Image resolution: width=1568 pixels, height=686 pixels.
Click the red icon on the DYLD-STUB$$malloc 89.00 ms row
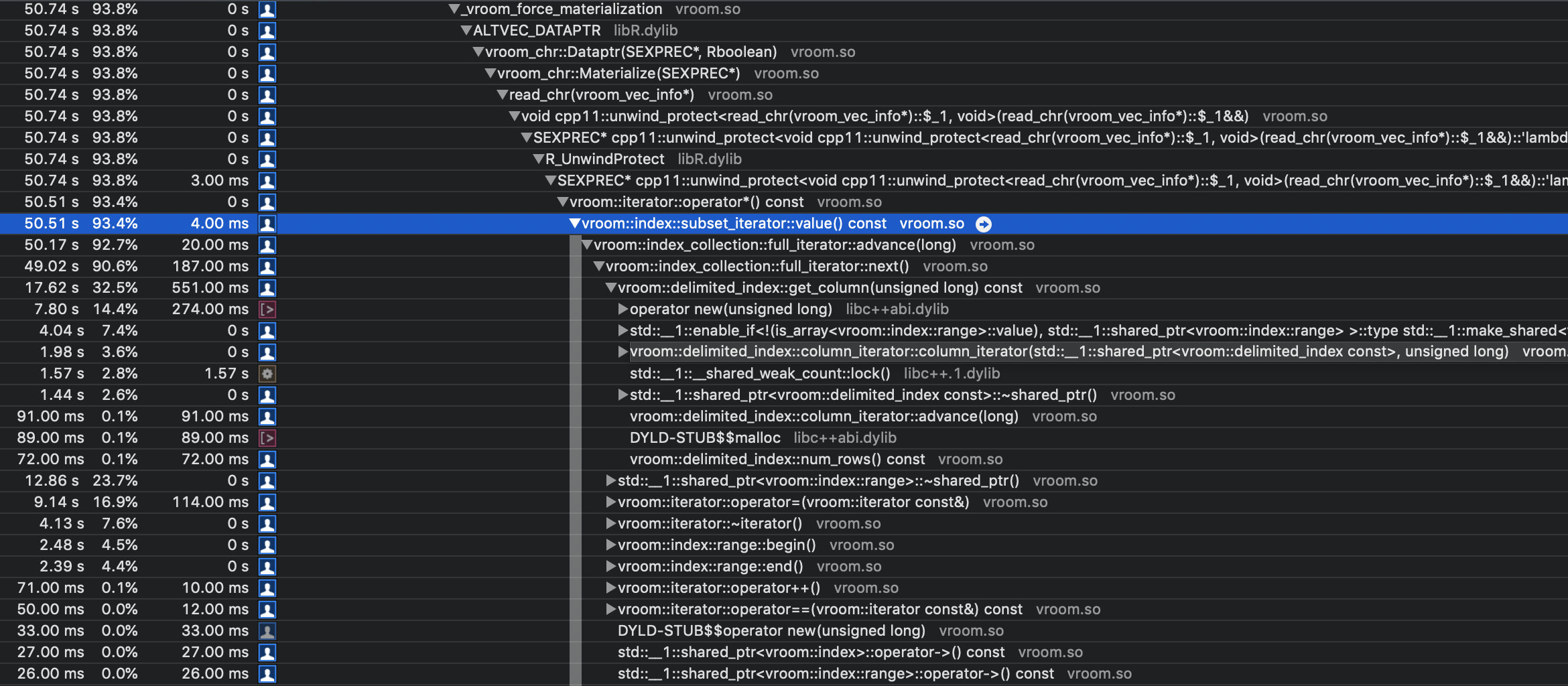267,437
